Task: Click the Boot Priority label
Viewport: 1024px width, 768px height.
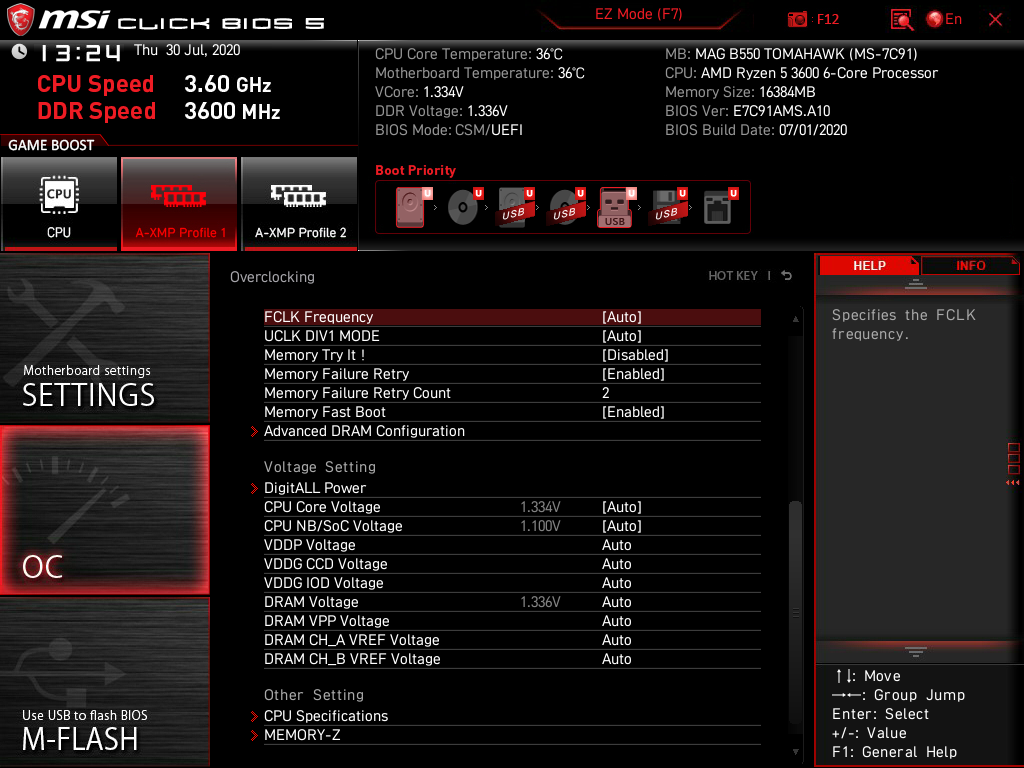Action: point(415,170)
